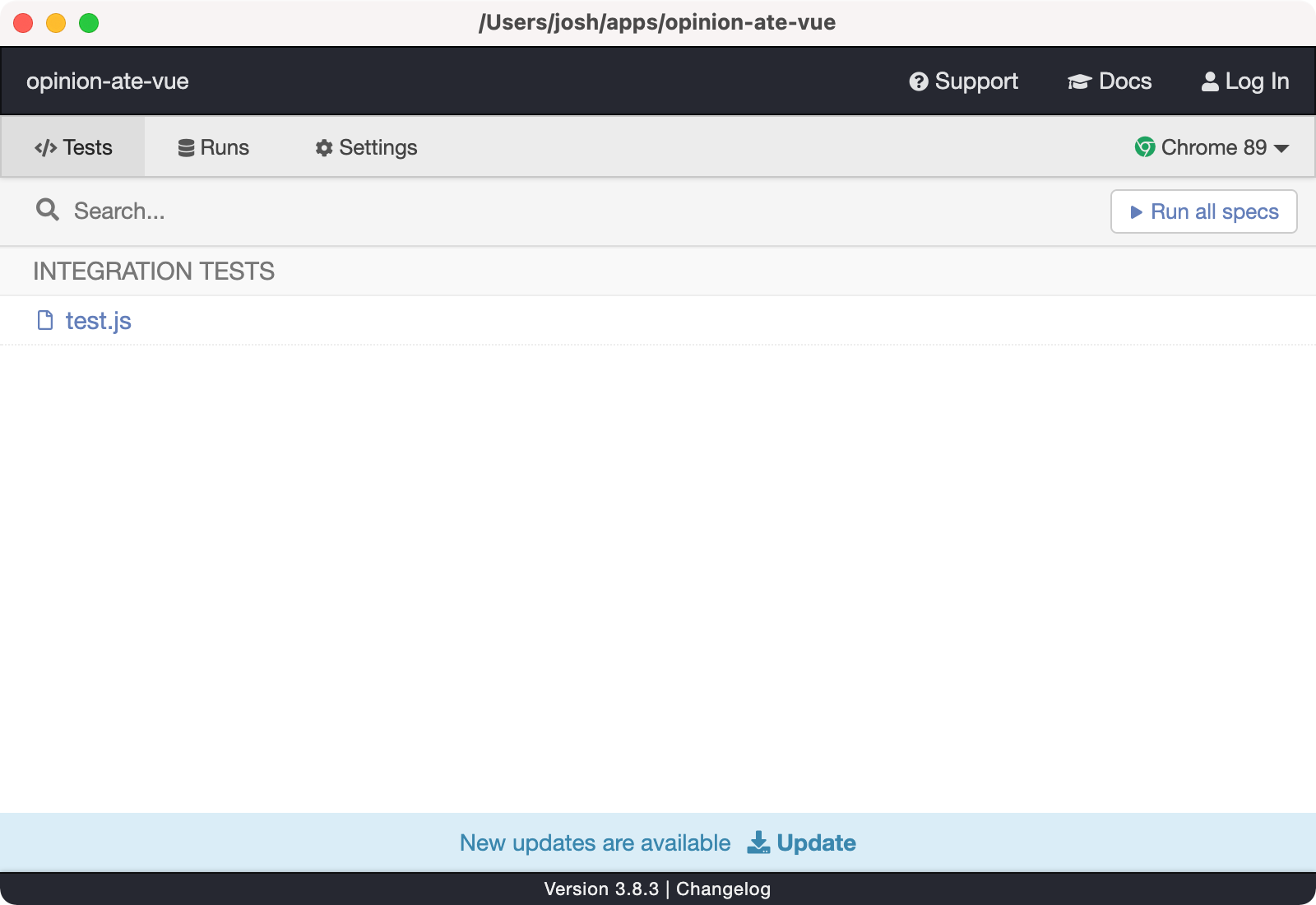
Task: Click the magnifying glass search icon
Action: (48, 210)
